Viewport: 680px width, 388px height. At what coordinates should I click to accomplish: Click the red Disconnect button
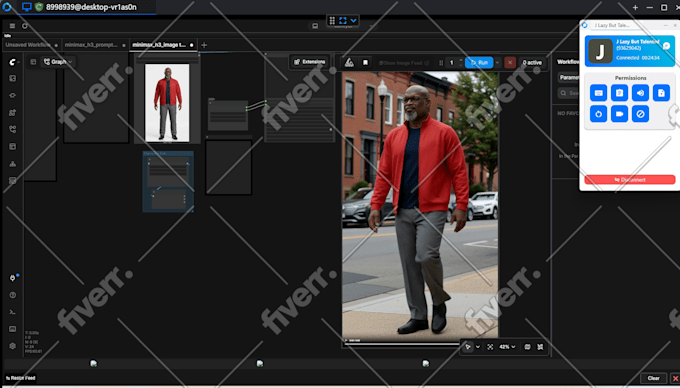[x=630, y=179]
